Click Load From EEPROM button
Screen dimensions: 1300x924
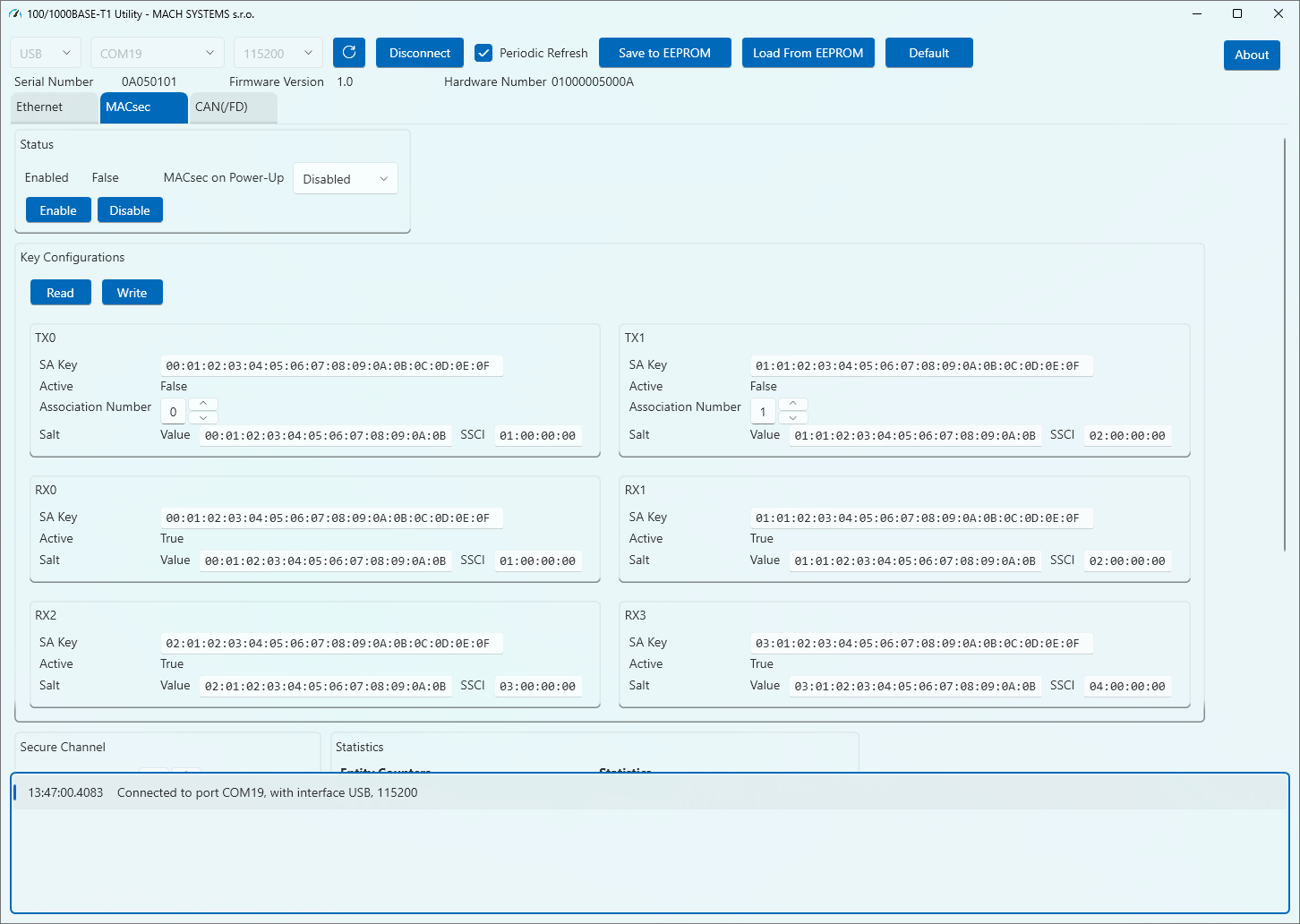point(808,53)
